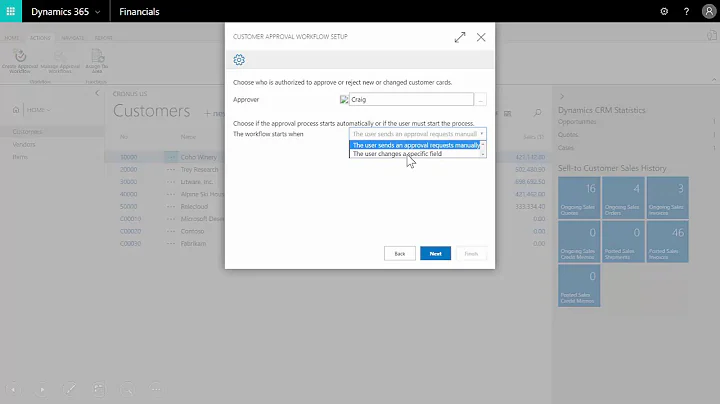Open the help question mark icon
The width and height of the screenshot is (720, 404).
click(686, 11)
